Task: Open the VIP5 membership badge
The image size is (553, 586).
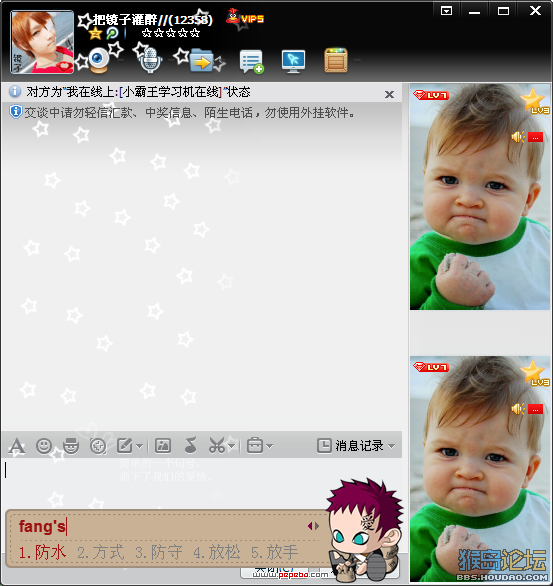Action: point(245,17)
